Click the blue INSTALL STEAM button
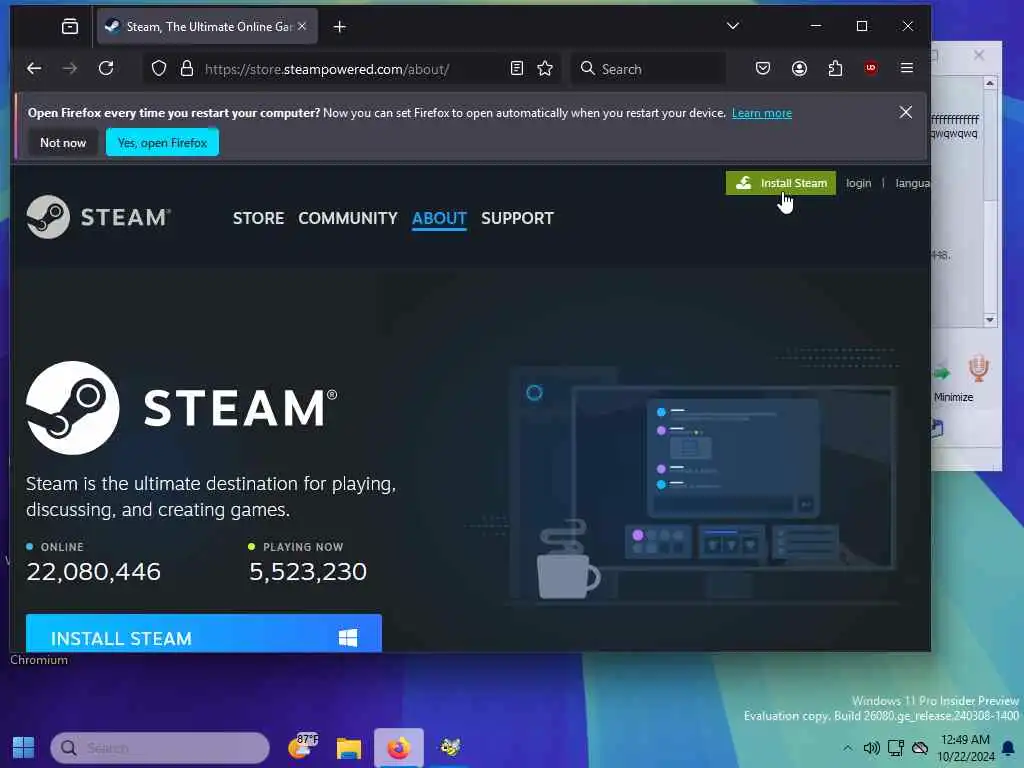The image size is (1024, 768). pos(204,633)
